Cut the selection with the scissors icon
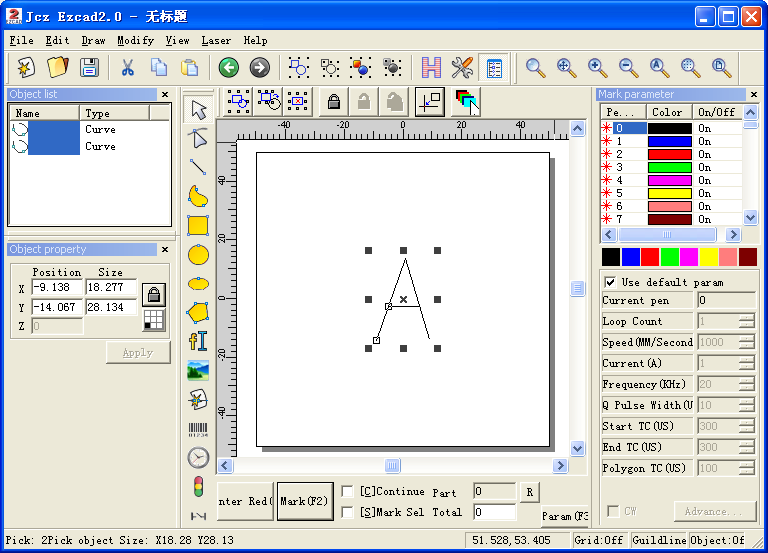768x553 pixels. (x=128, y=67)
